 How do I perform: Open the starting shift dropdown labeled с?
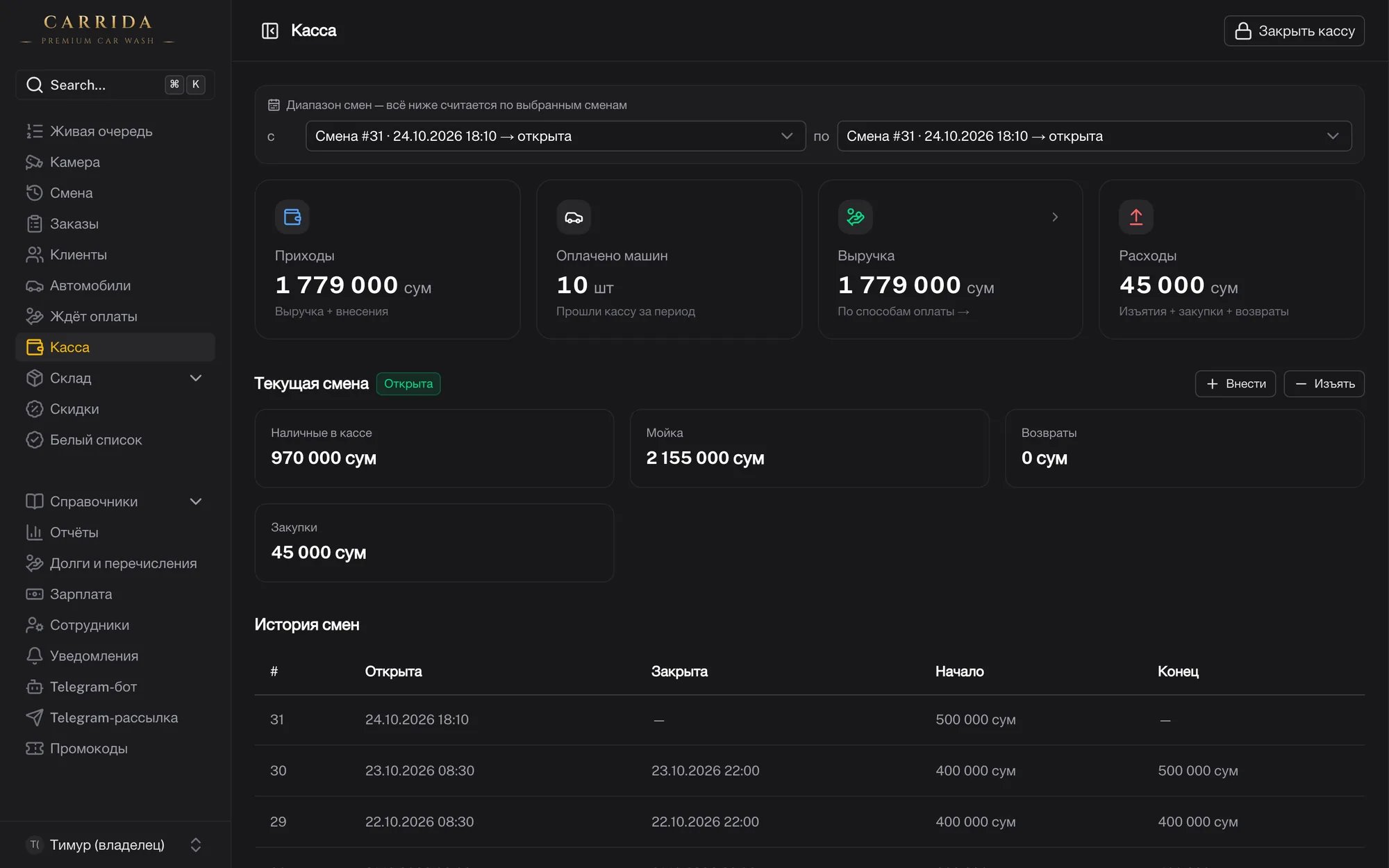(556, 136)
